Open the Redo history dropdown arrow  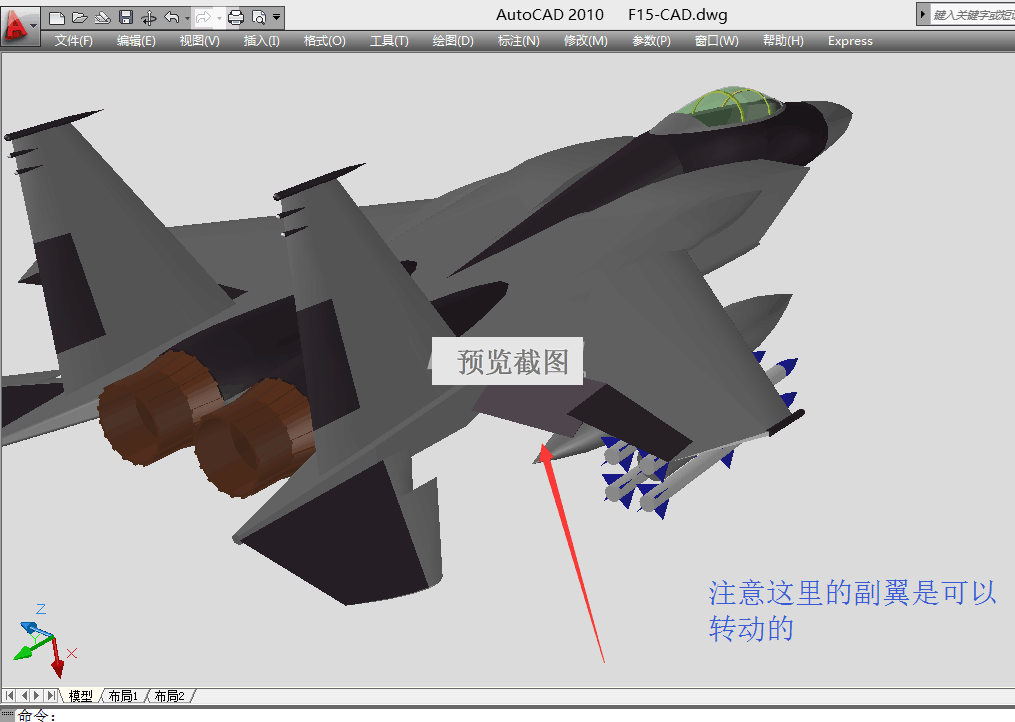click(219, 18)
